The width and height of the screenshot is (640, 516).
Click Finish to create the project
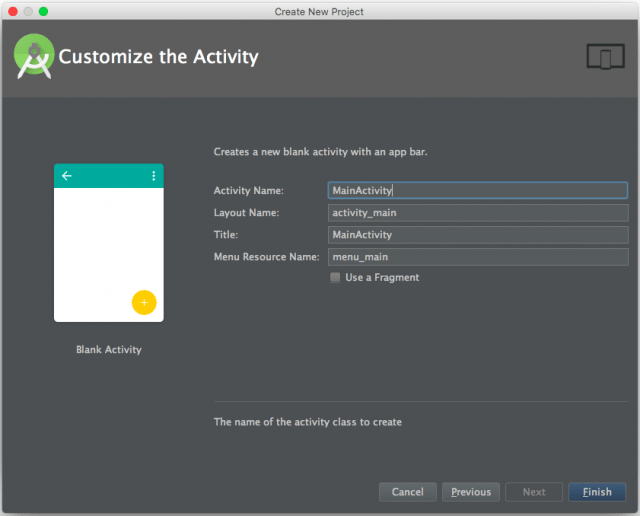pos(597,492)
